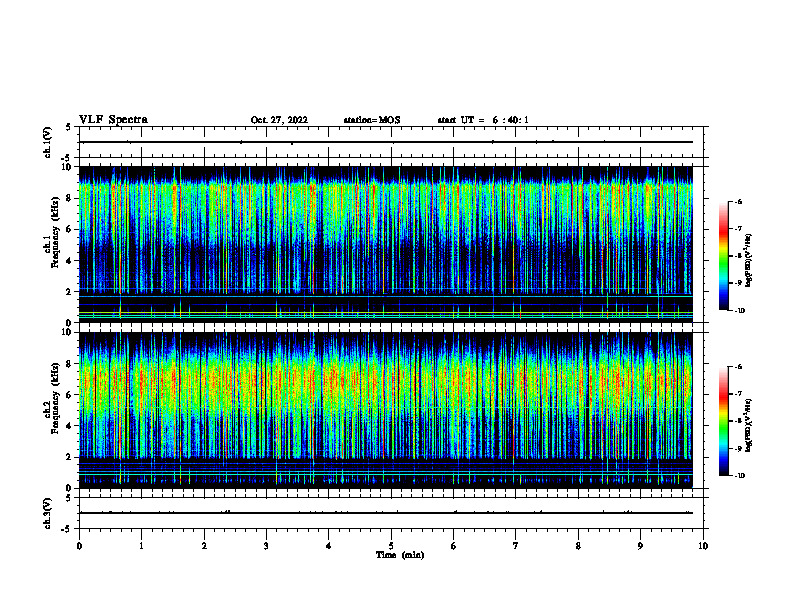Screen dimensions: 792x612
Task: Click the ch.1 voltage waveform trace
Action: point(386,142)
